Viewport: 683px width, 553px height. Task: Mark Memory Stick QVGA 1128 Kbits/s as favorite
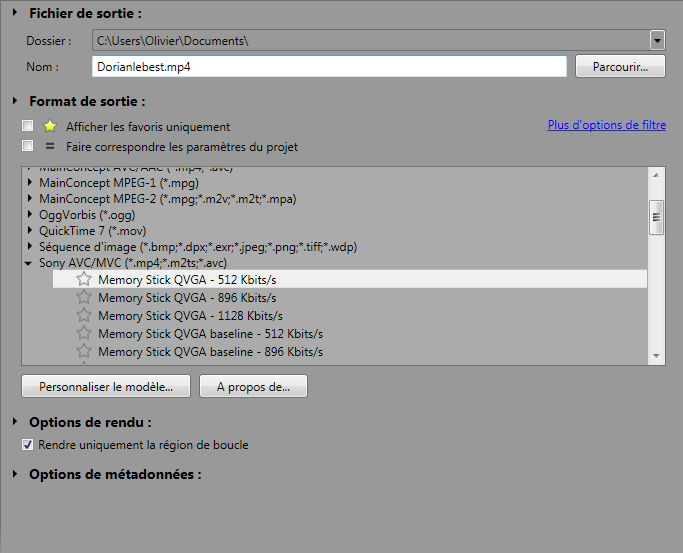[x=84, y=316]
